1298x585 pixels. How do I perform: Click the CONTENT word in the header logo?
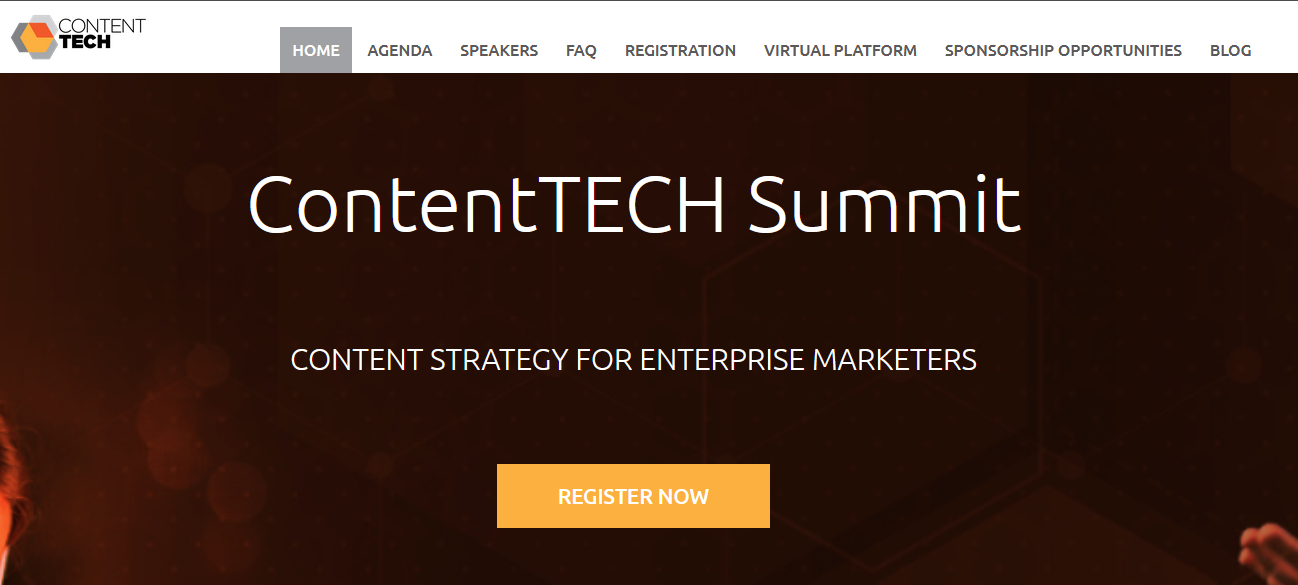102,25
